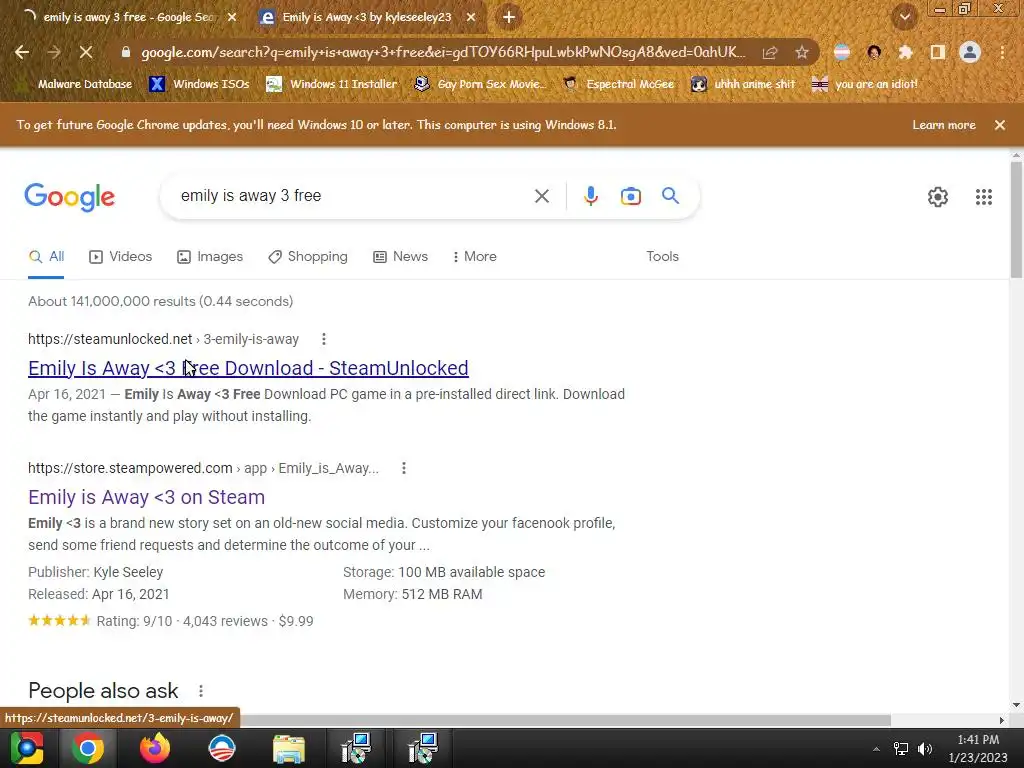
Task: Open the network tray icon
Action: [901, 749]
